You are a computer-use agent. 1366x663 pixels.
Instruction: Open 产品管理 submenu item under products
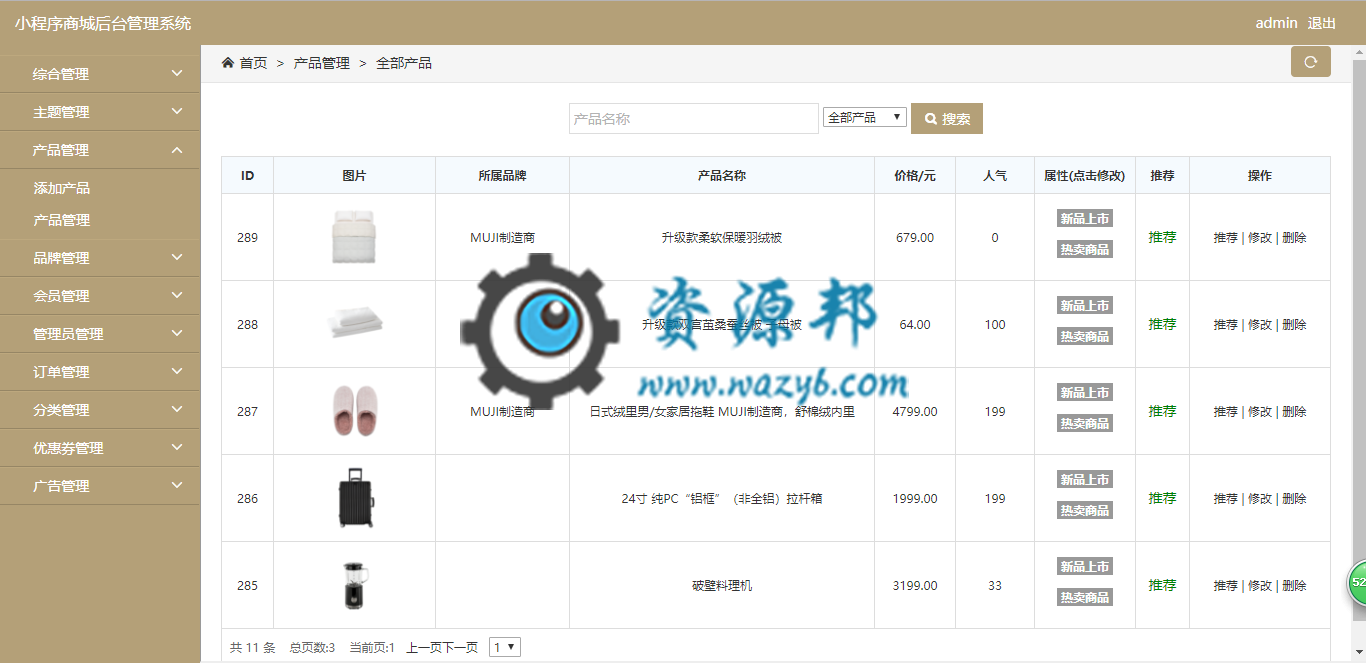(x=62, y=220)
